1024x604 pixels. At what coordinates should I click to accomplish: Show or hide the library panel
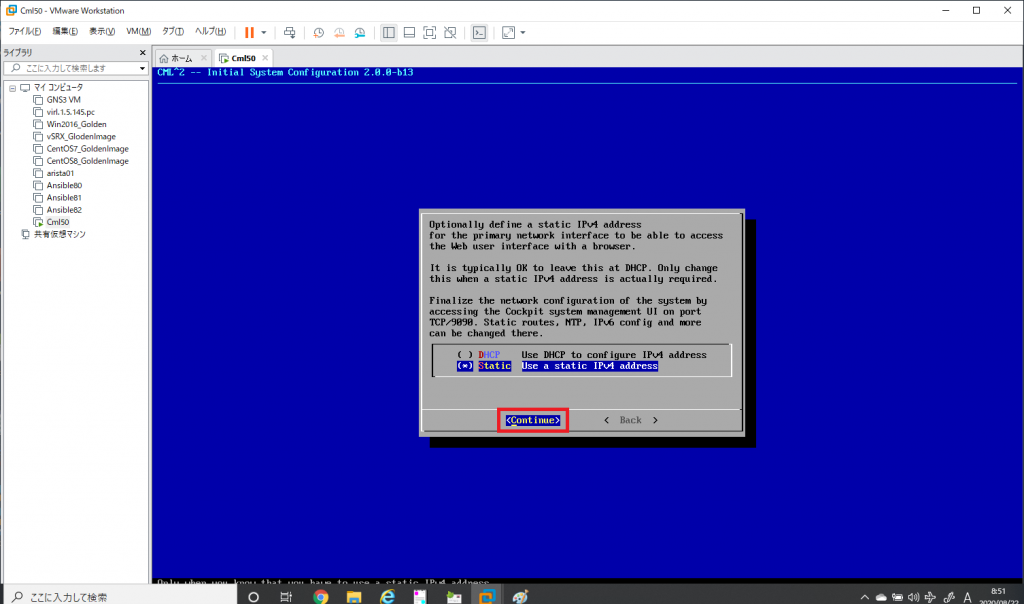click(x=388, y=32)
